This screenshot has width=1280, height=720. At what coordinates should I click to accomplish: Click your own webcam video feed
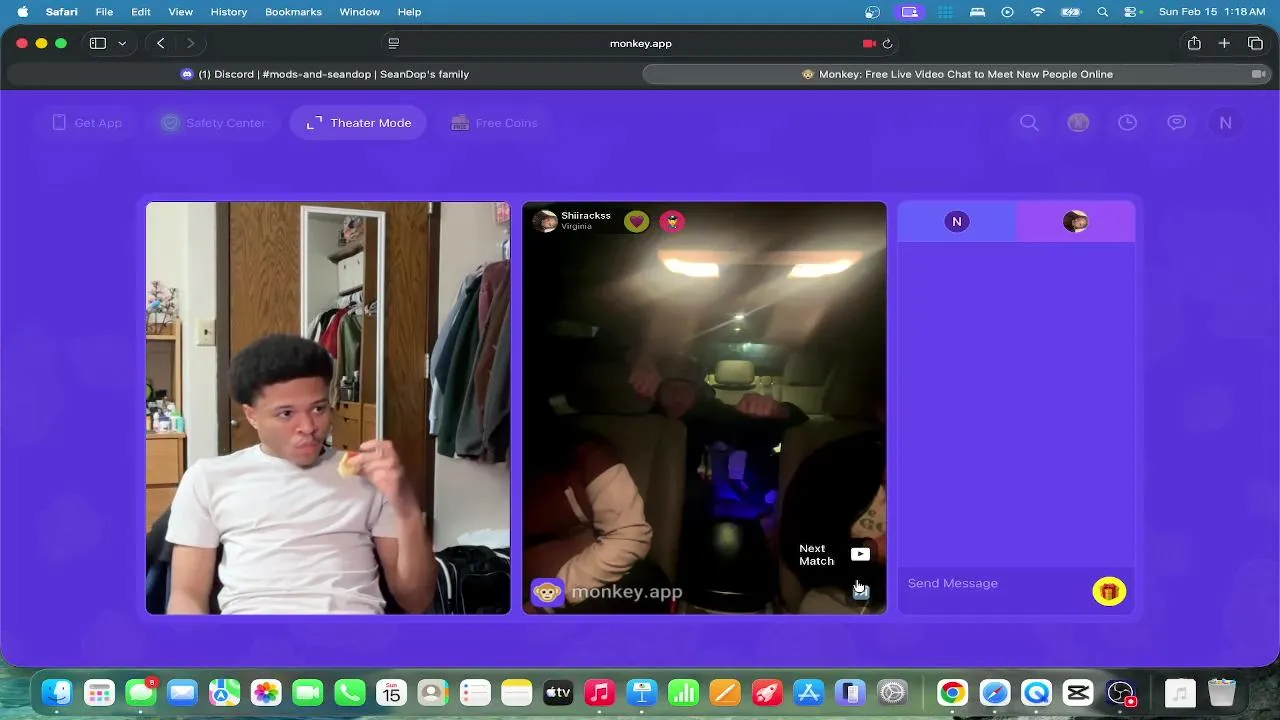click(328, 408)
